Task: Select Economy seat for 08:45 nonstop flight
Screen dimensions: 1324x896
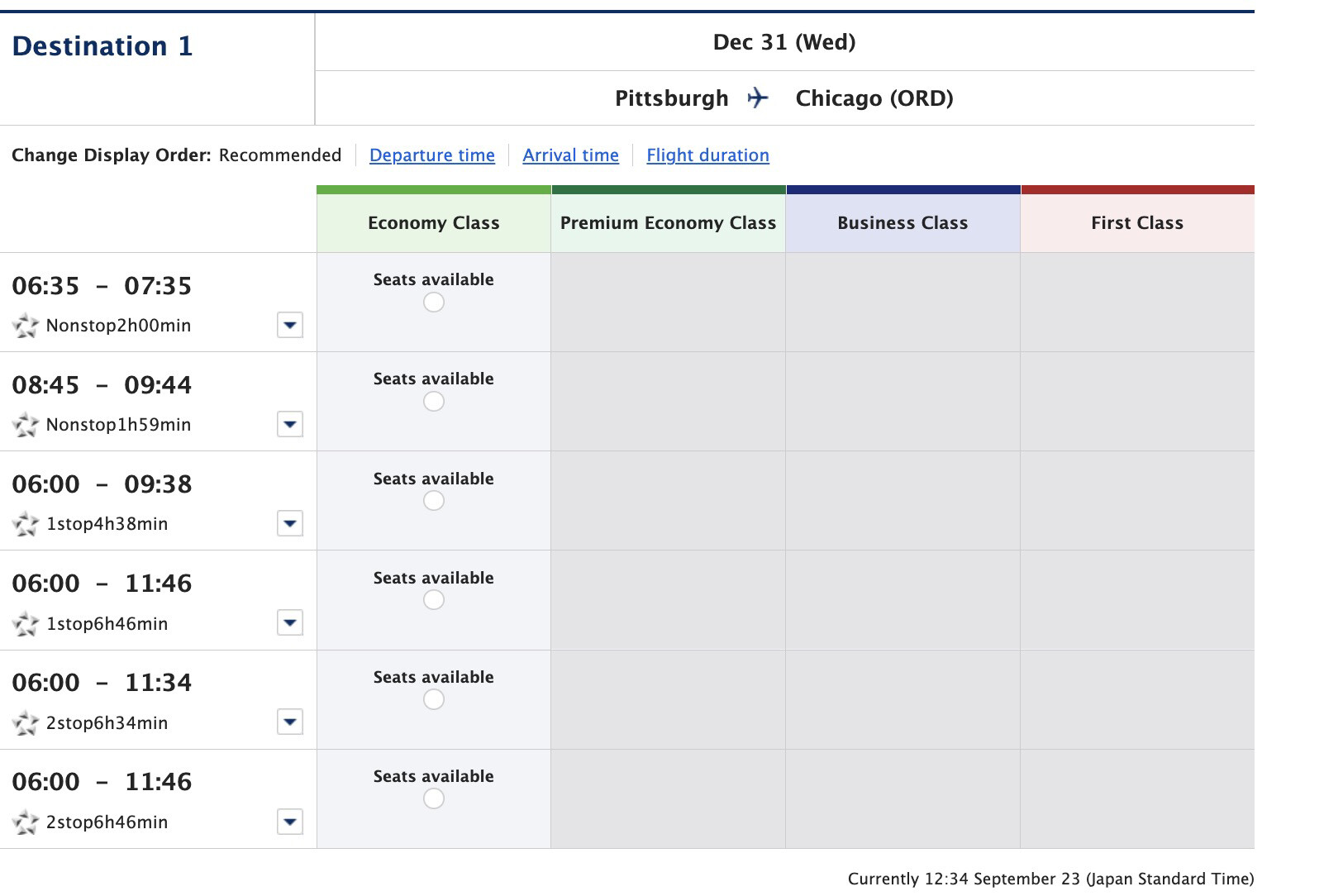Action: [x=434, y=402]
